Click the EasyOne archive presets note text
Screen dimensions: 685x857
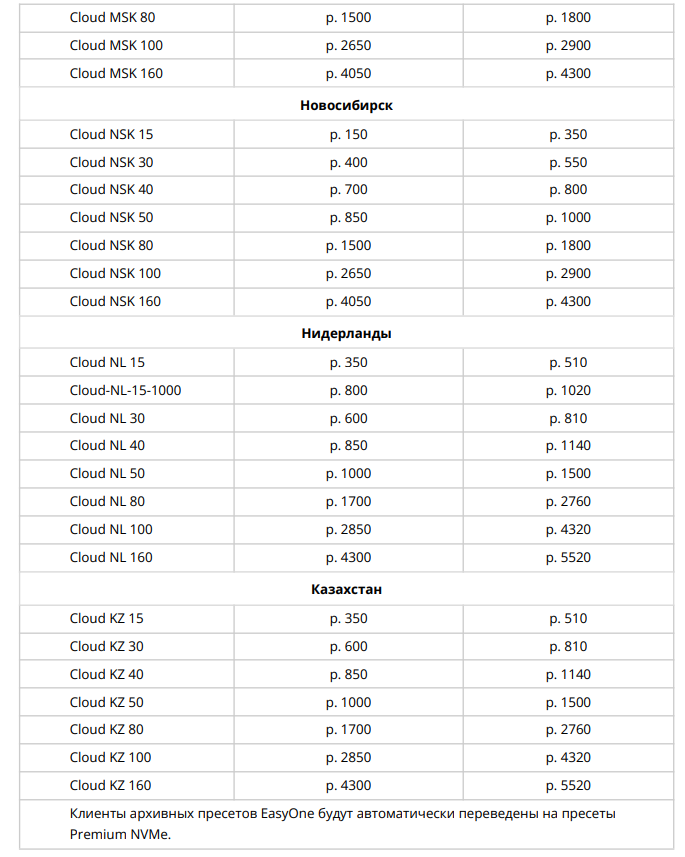click(x=342, y=822)
